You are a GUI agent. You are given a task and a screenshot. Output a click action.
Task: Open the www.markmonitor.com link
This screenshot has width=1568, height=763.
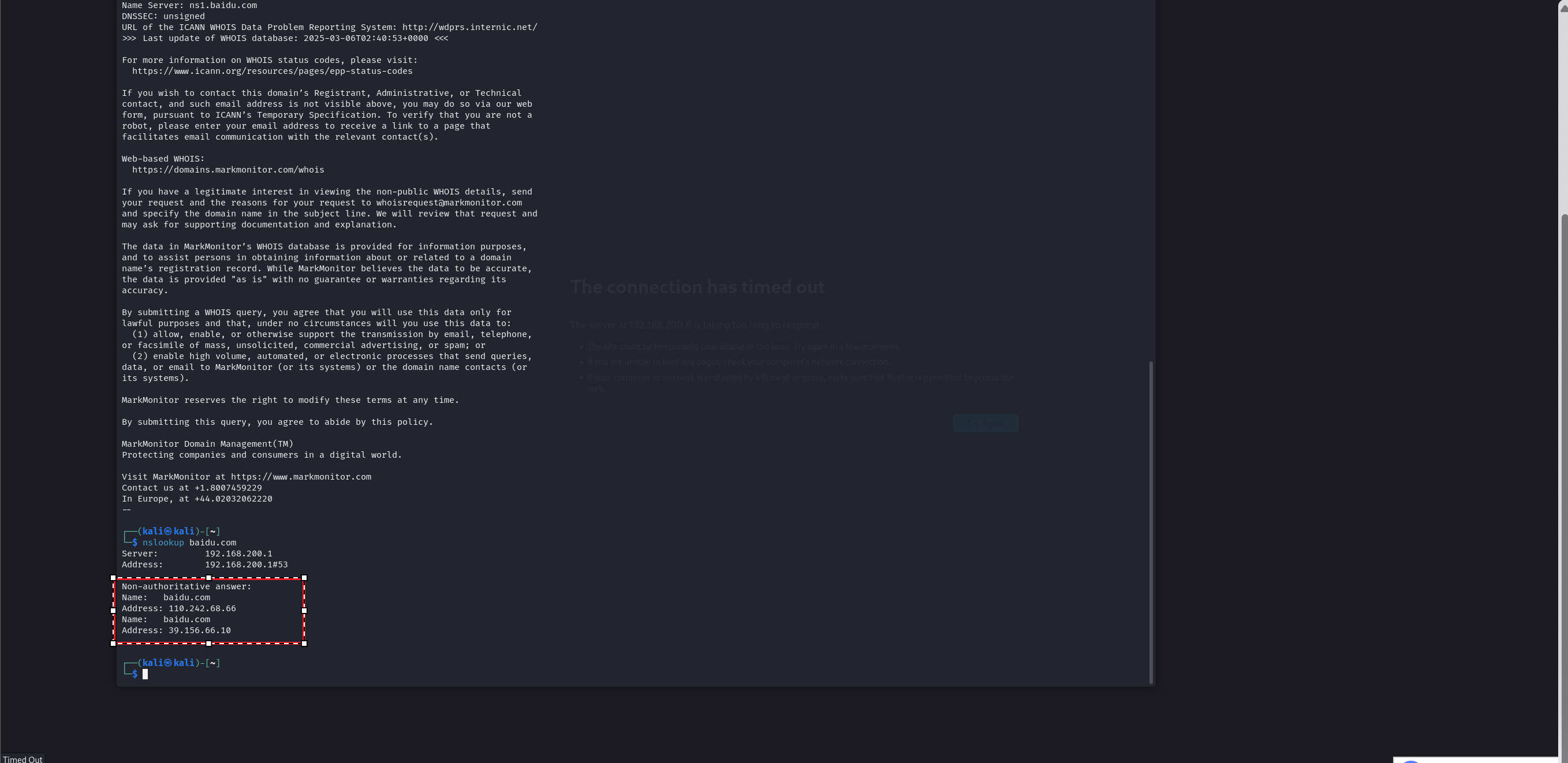(301, 477)
